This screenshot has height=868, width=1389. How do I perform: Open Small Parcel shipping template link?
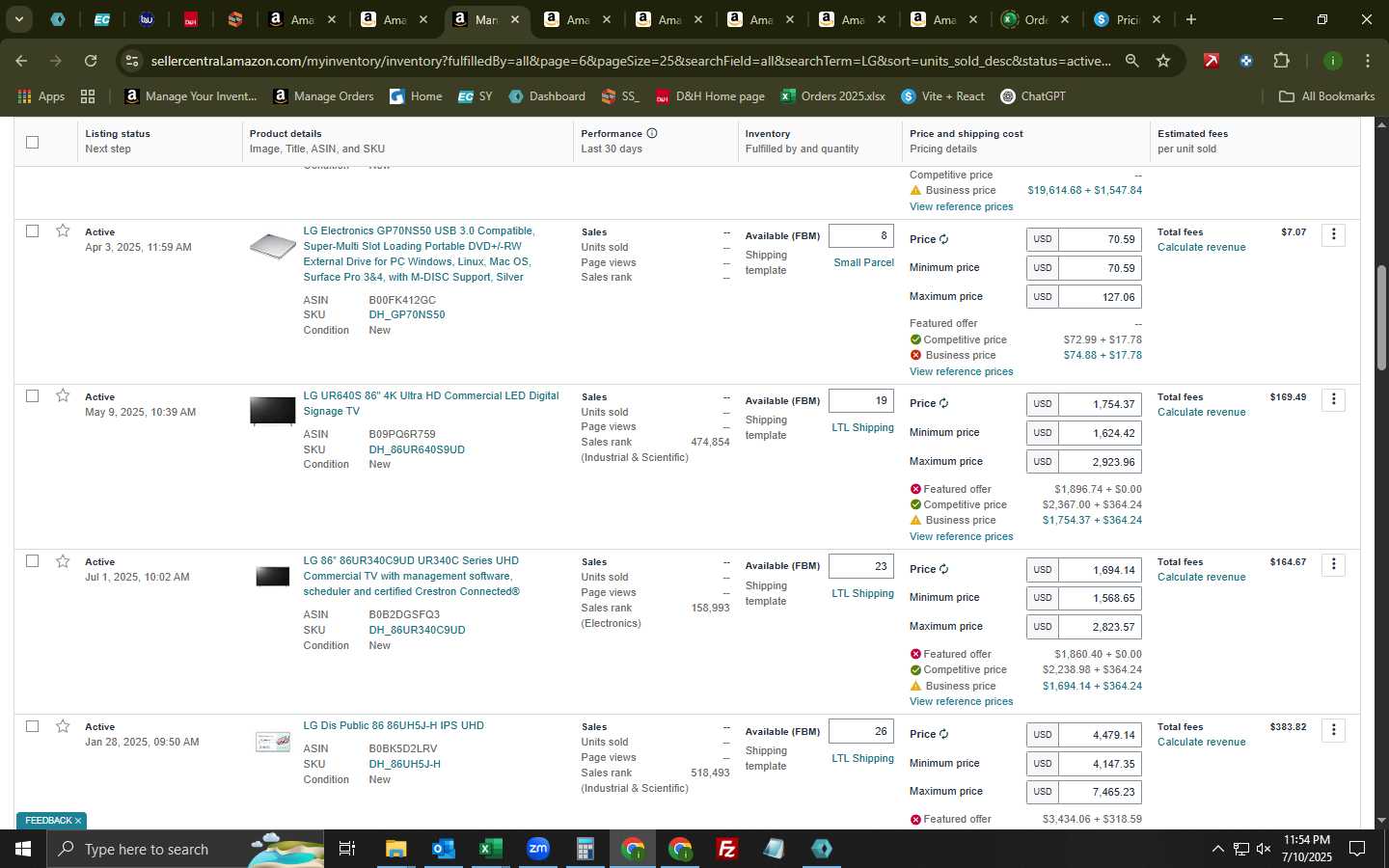pyautogui.click(x=863, y=262)
